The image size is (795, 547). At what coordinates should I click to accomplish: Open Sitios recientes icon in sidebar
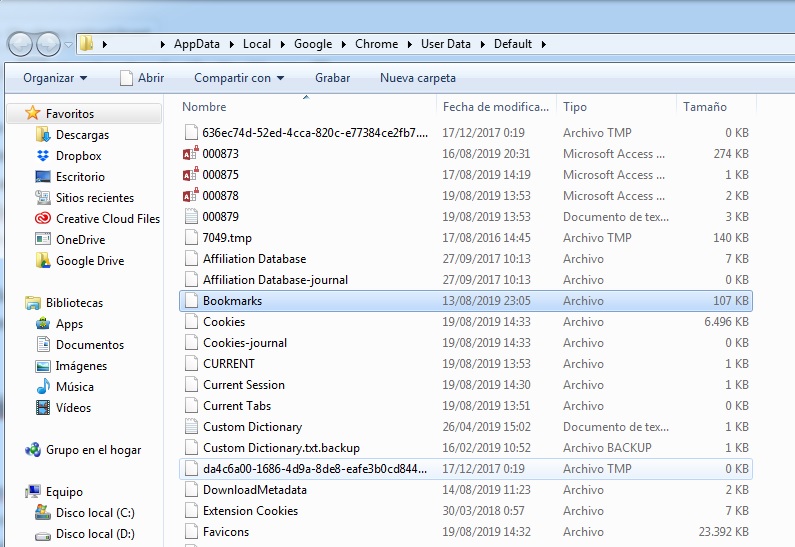pos(43,197)
